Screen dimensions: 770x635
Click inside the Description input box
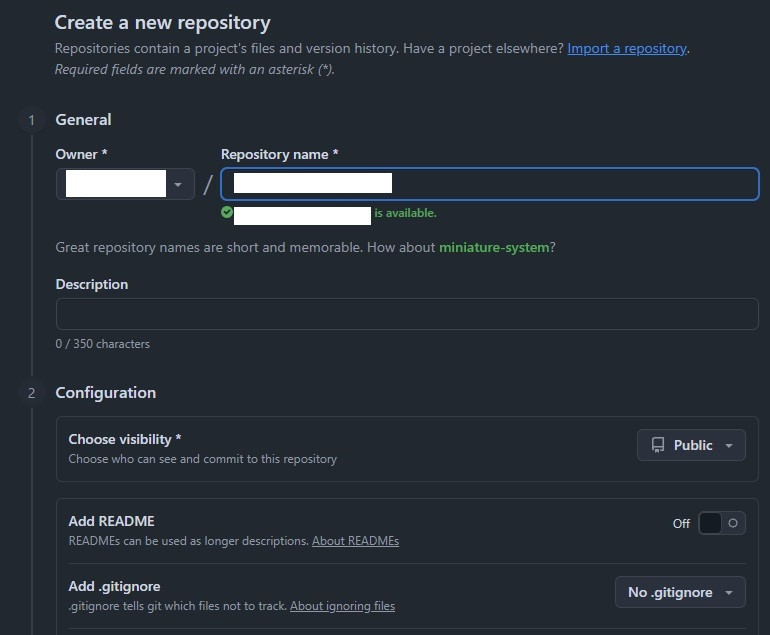click(407, 314)
